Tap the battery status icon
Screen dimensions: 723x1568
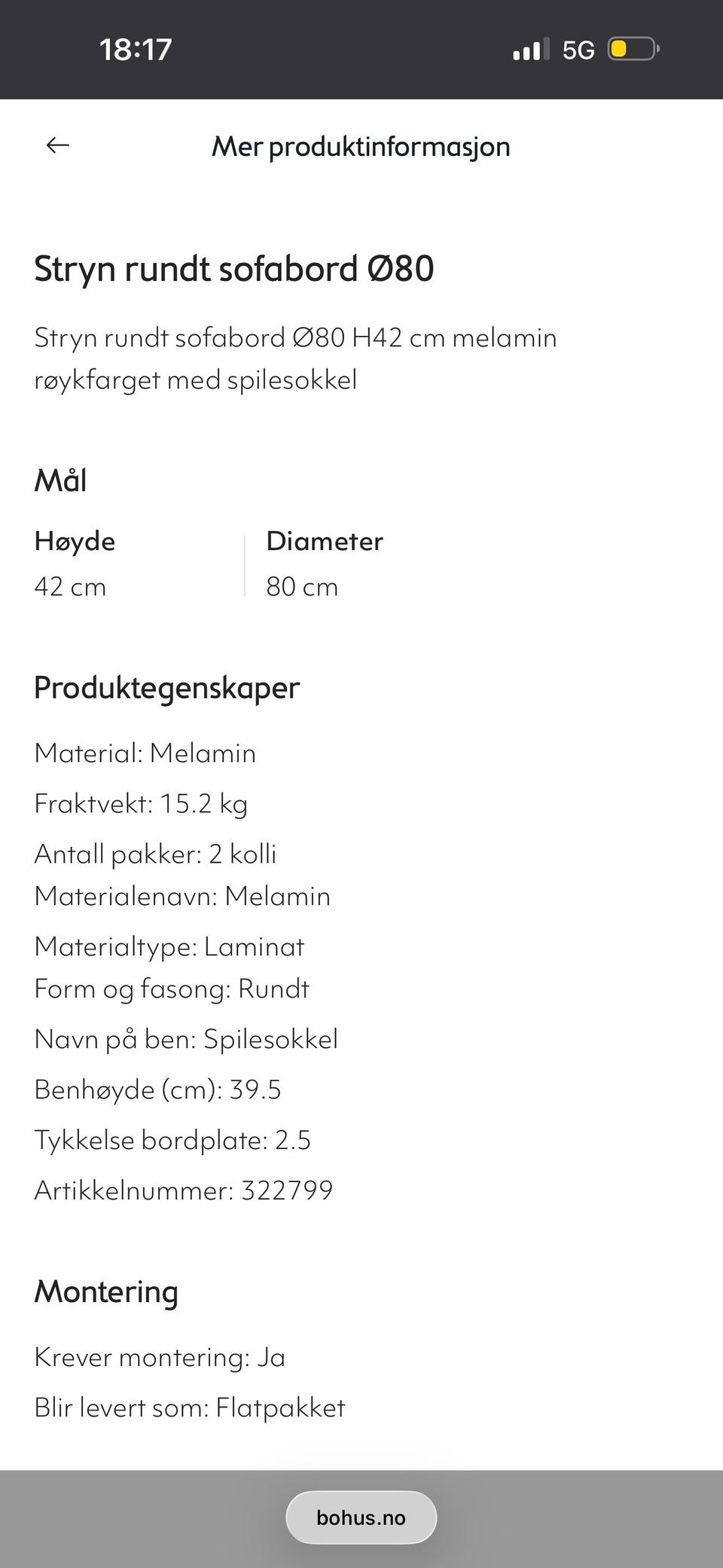coord(630,48)
